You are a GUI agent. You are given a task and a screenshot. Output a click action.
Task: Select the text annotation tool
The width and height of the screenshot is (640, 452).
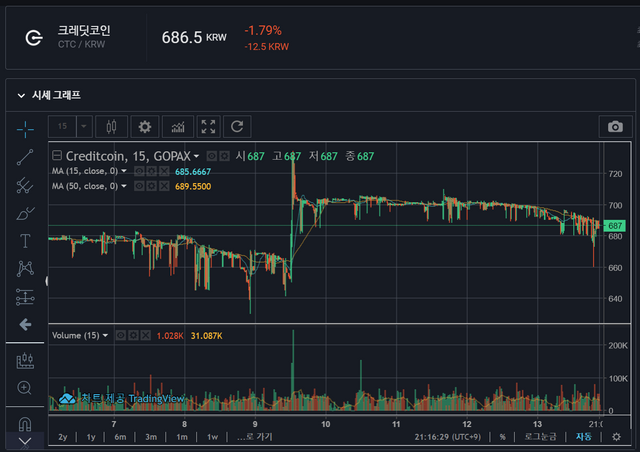point(25,241)
